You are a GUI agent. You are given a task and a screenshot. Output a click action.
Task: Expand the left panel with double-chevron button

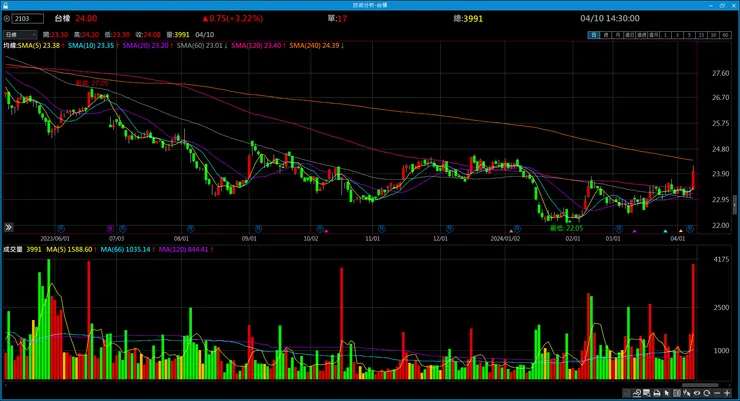click(8, 227)
